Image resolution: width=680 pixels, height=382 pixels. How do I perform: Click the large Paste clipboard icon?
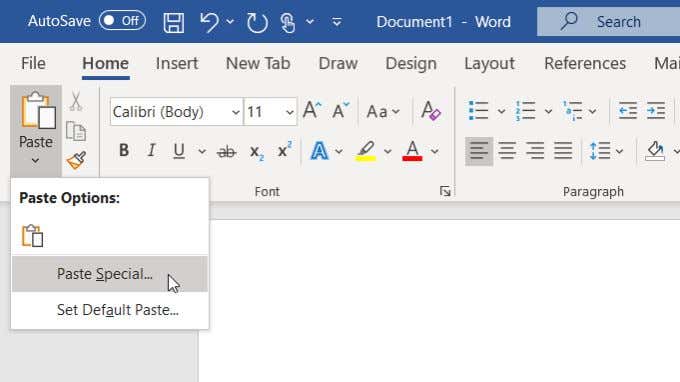tap(38, 111)
